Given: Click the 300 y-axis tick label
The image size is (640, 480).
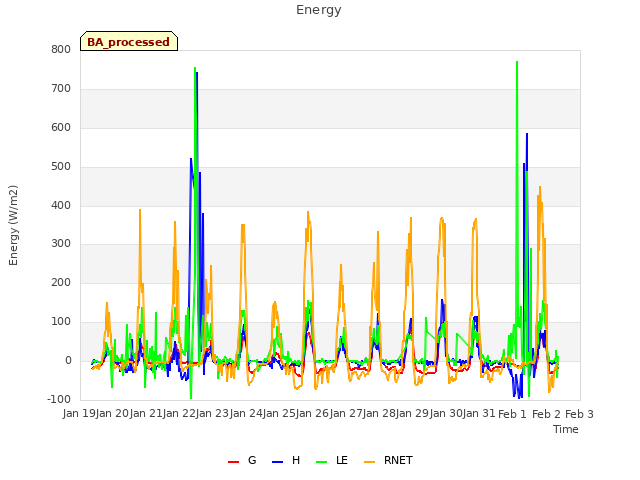Looking at the screenshot, I should tap(61, 244).
